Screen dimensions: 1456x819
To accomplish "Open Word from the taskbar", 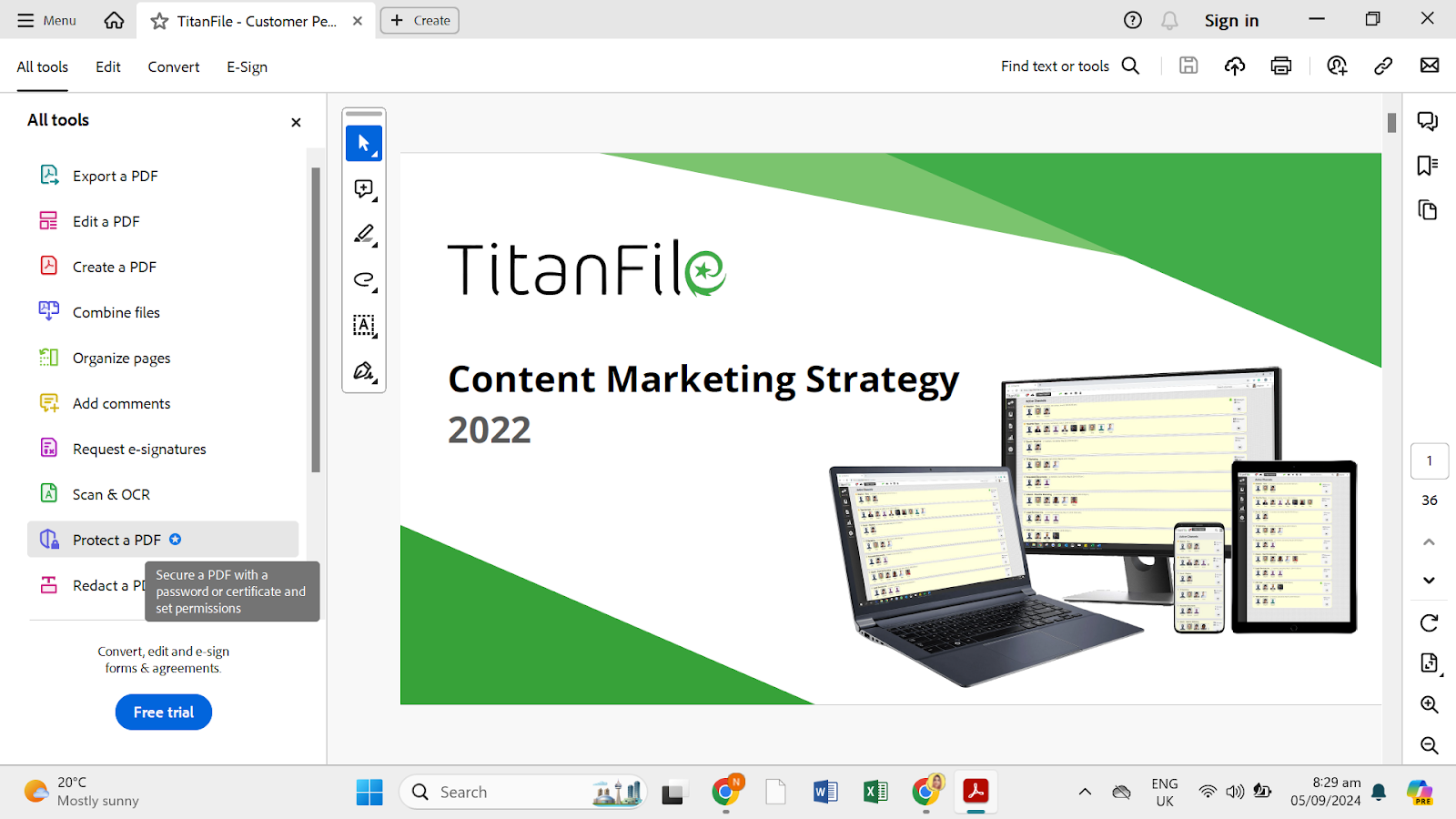I will coord(825,792).
